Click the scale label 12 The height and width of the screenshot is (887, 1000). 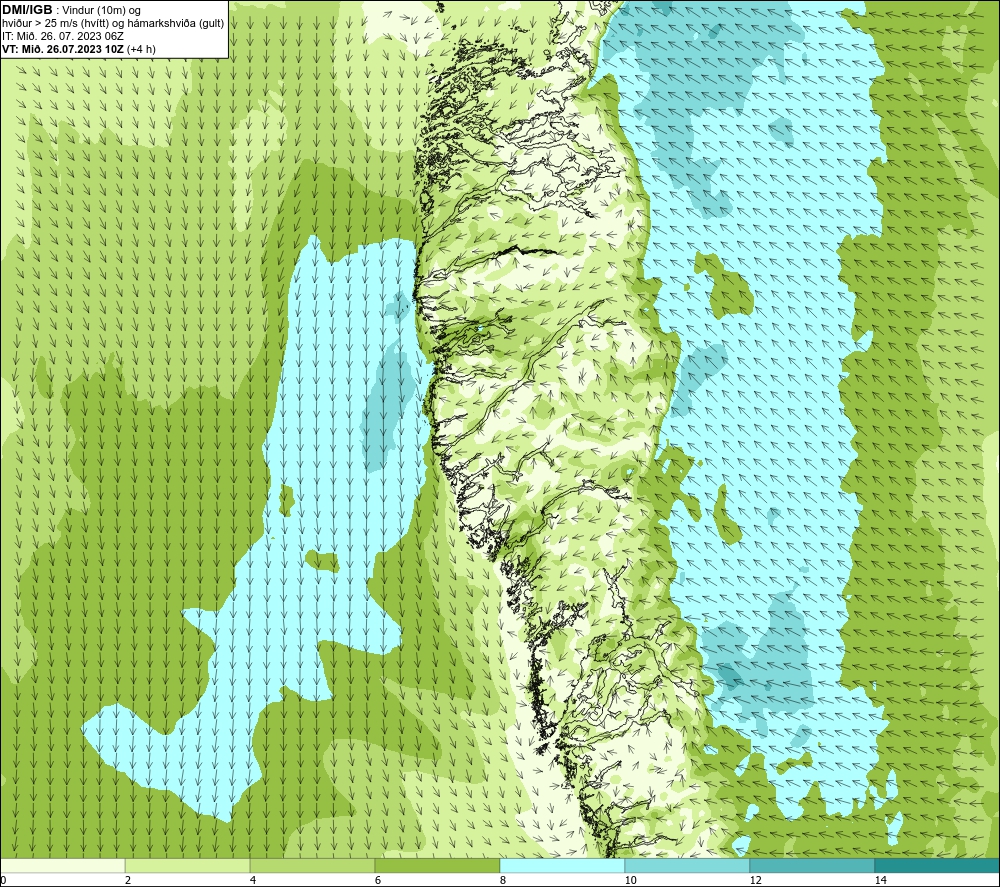pos(755,880)
